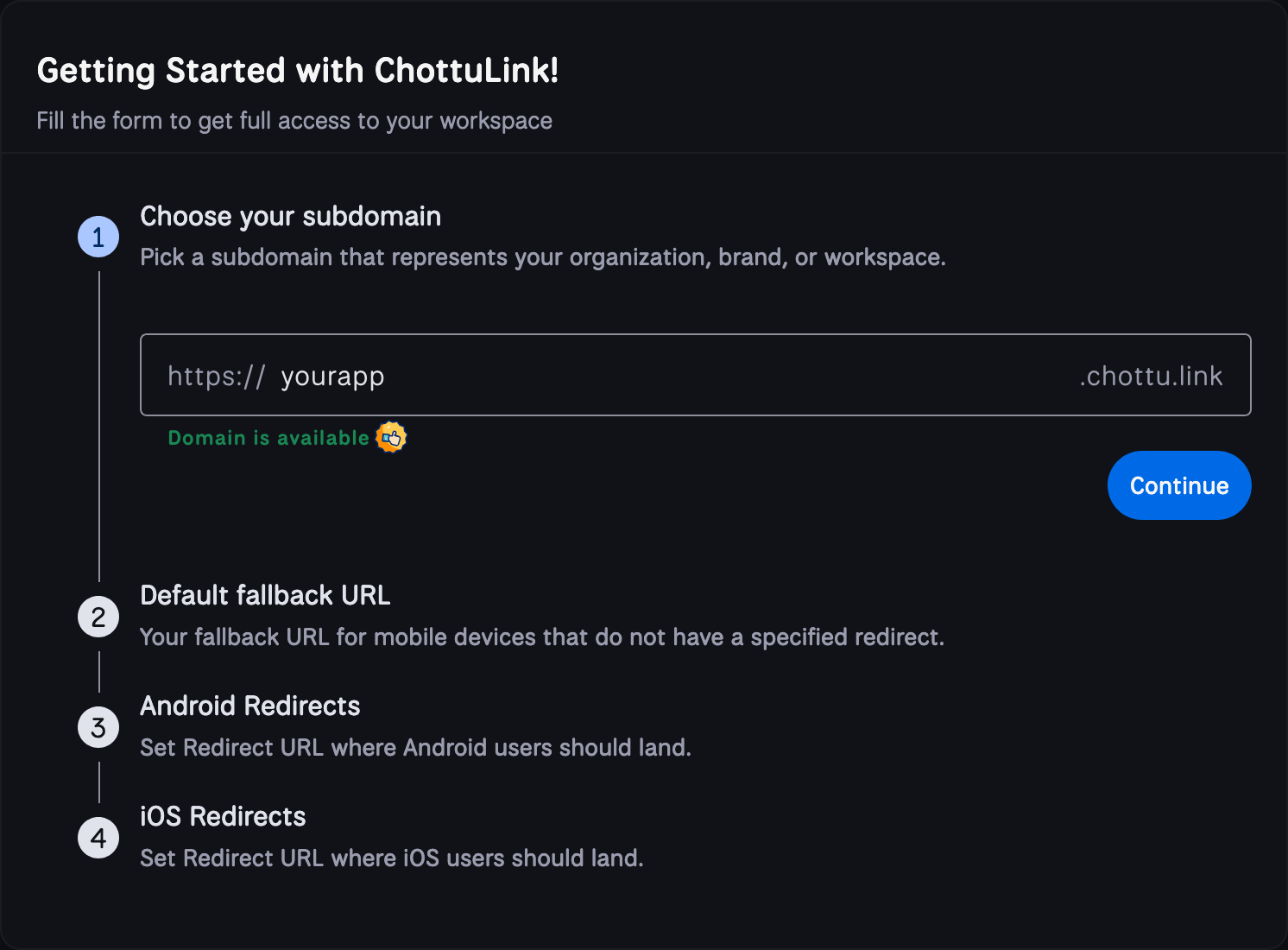Click the step 1 numbered circle indicator

(98, 236)
